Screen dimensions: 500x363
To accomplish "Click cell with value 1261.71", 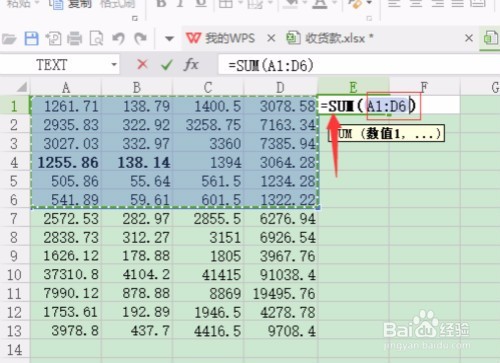I will click(x=66, y=106).
